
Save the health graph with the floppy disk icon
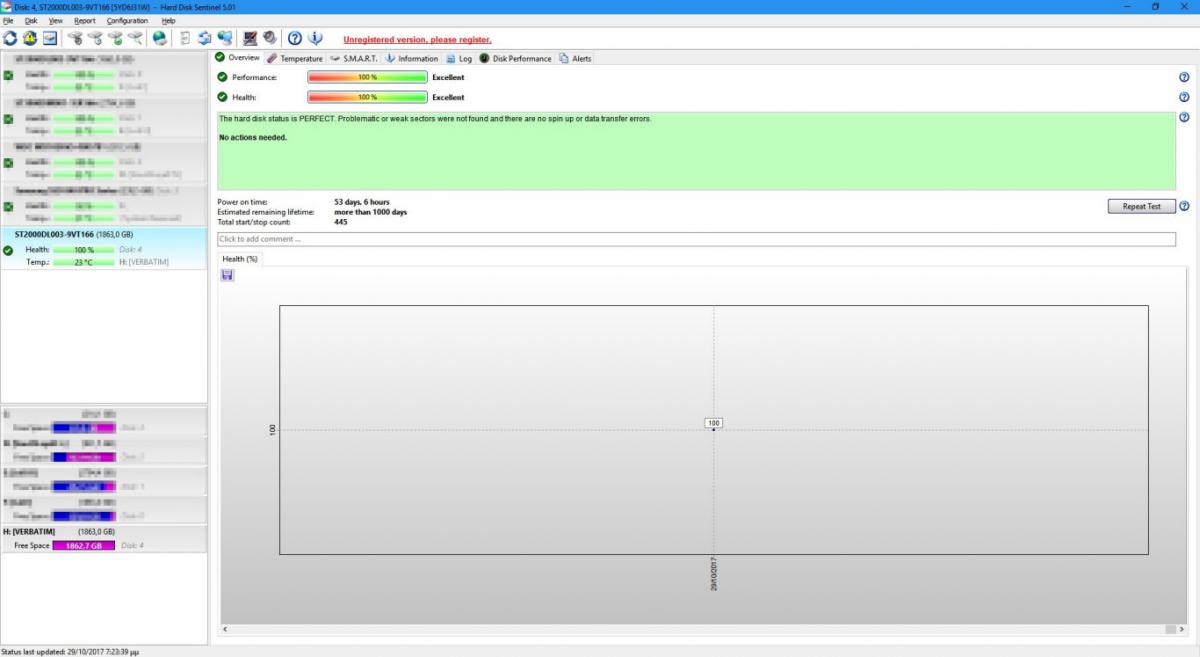coord(227,274)
